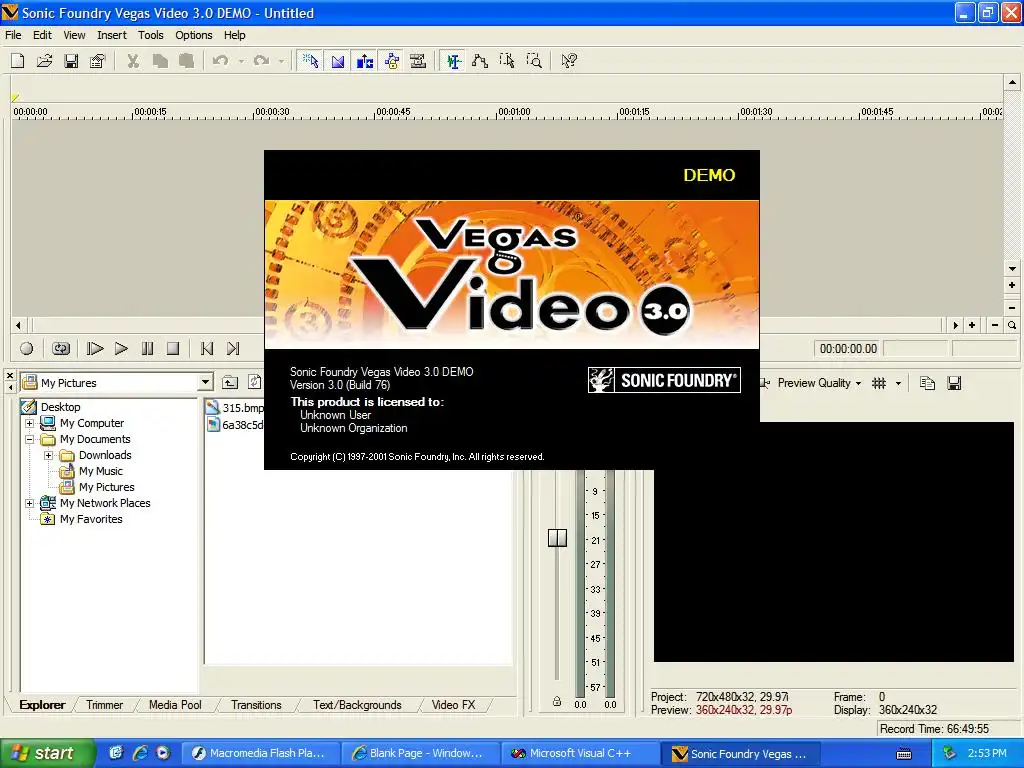Click the master volume fader handle
Screen dimensions: 1024x768
tap(557, 538)
